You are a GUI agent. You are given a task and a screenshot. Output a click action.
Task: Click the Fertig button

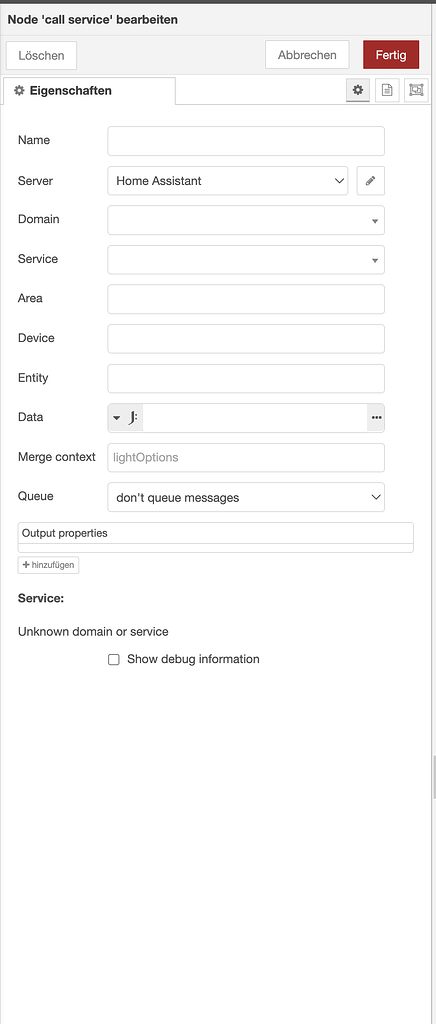[x=391, y=55]
